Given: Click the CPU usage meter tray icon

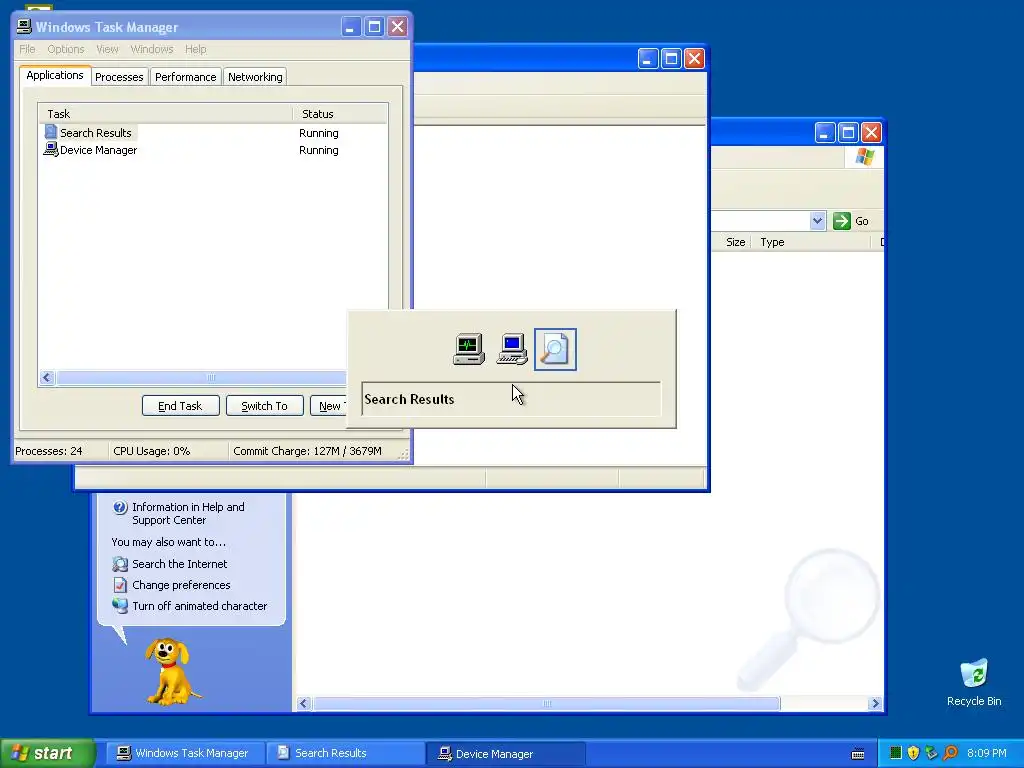Looking at the screenshot, I should pyautogui.click(x=895, y=753).
